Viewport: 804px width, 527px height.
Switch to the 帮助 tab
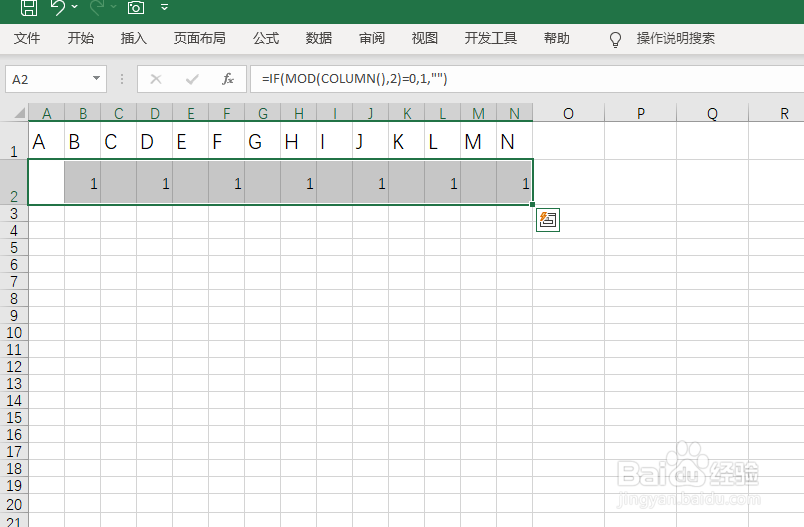tap(556, 38)
